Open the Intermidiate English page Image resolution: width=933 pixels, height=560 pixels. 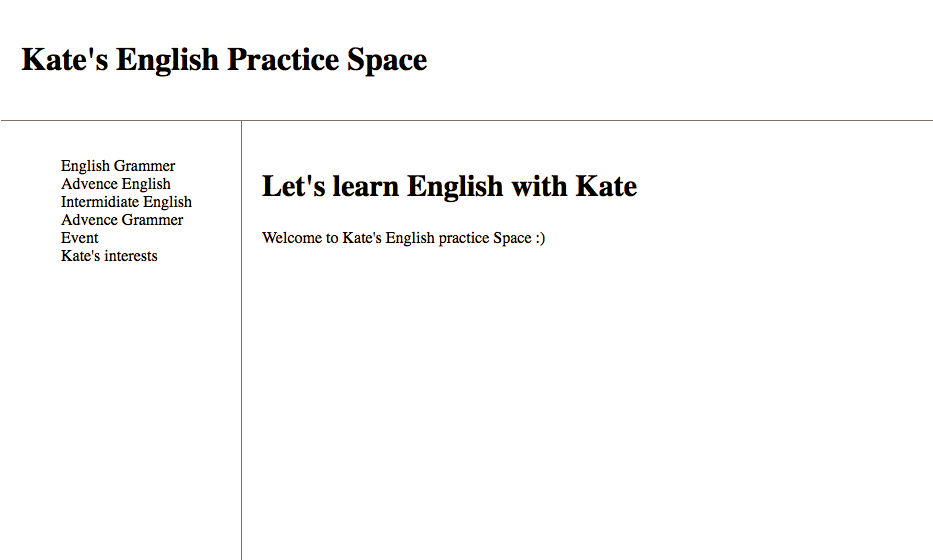(x=126, y=202)
